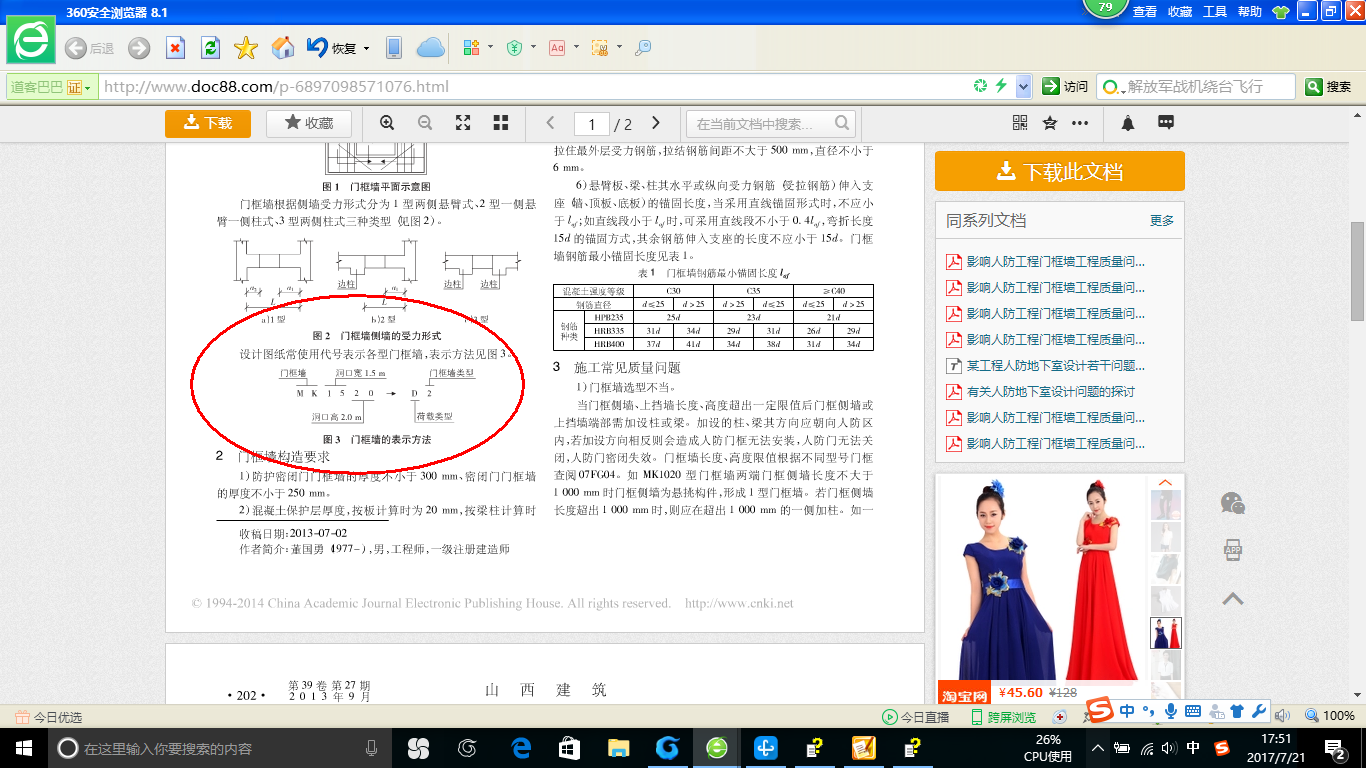1366x768 pixels.
Task: Click the 恢复 restore button
Action: coord(332,48)
